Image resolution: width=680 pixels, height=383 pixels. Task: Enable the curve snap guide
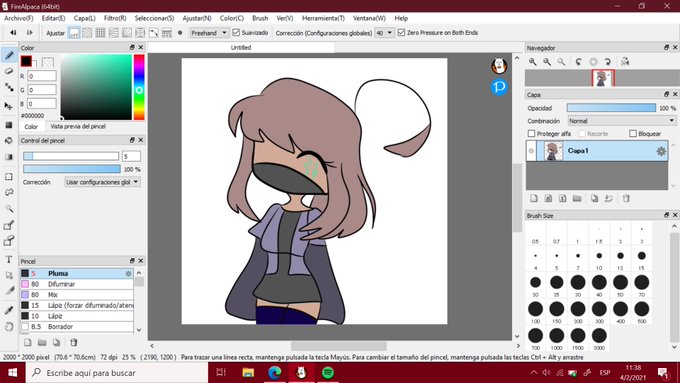[x=154, y=33]
